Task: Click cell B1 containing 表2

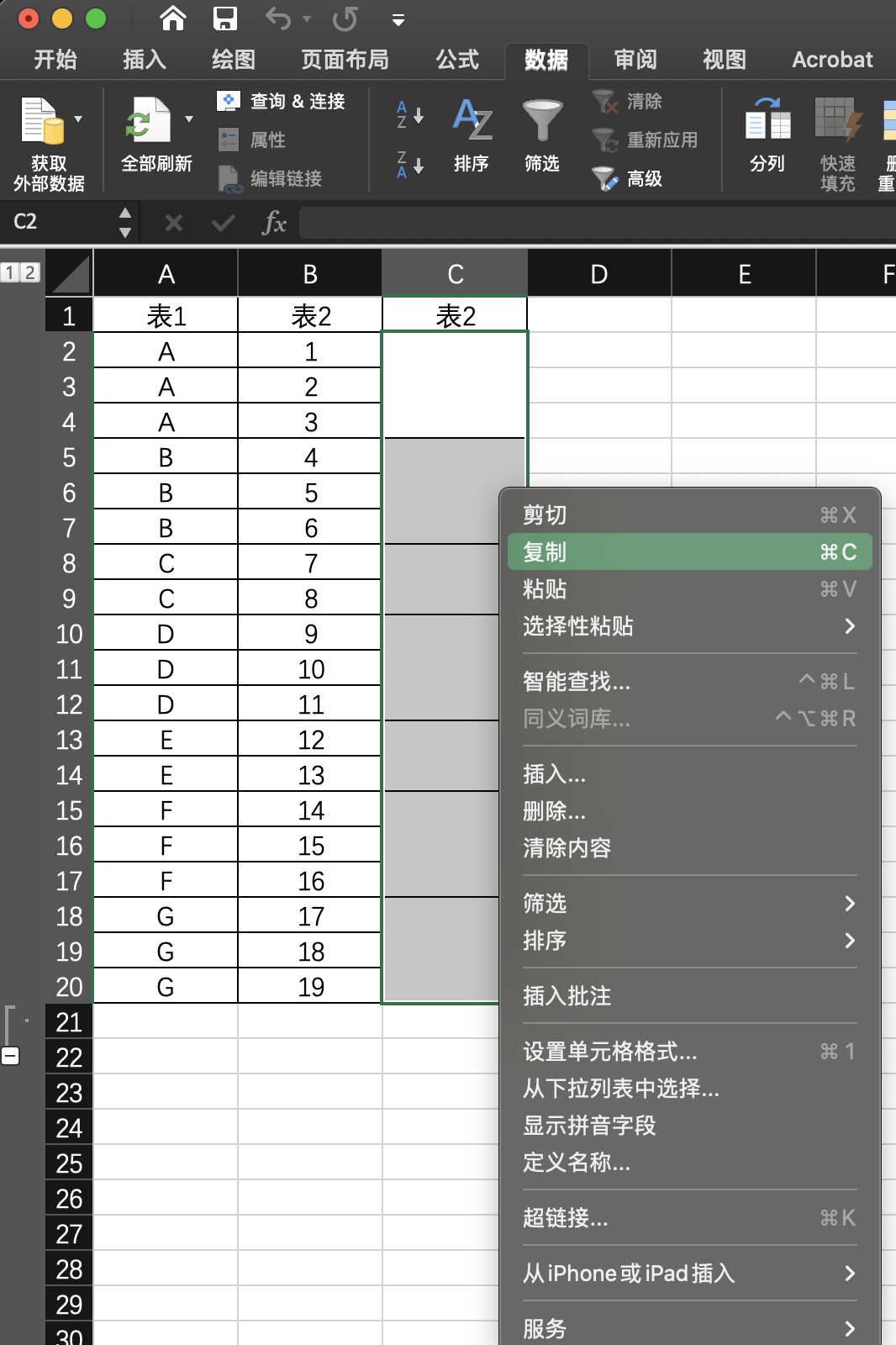Action: click(x=310, y=315)
